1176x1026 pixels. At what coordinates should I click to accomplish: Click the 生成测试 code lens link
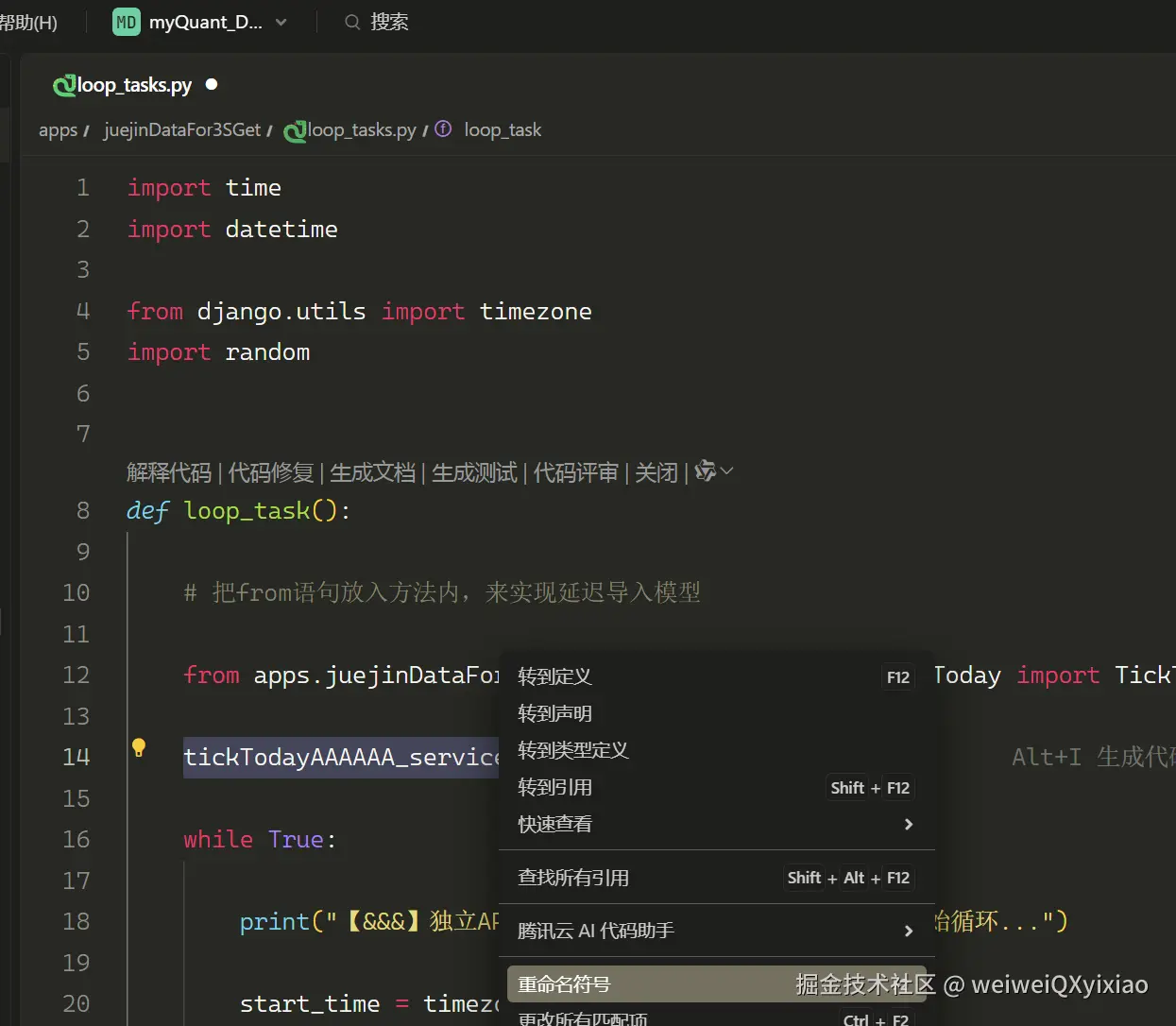point(474,472)
